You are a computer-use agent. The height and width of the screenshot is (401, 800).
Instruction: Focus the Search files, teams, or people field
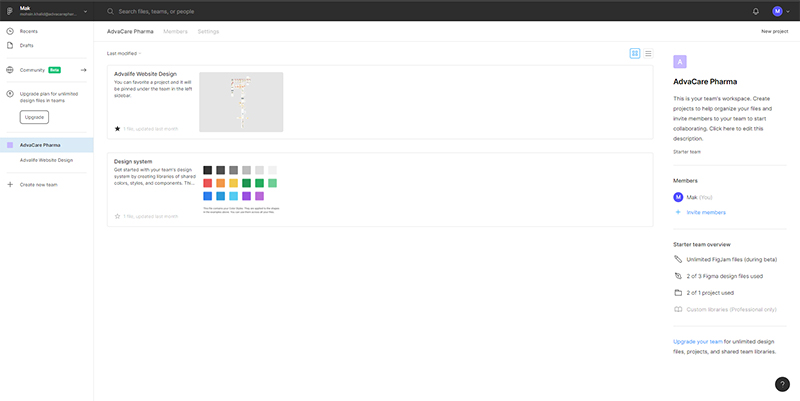pyautogui.click(x=156, y=11)
